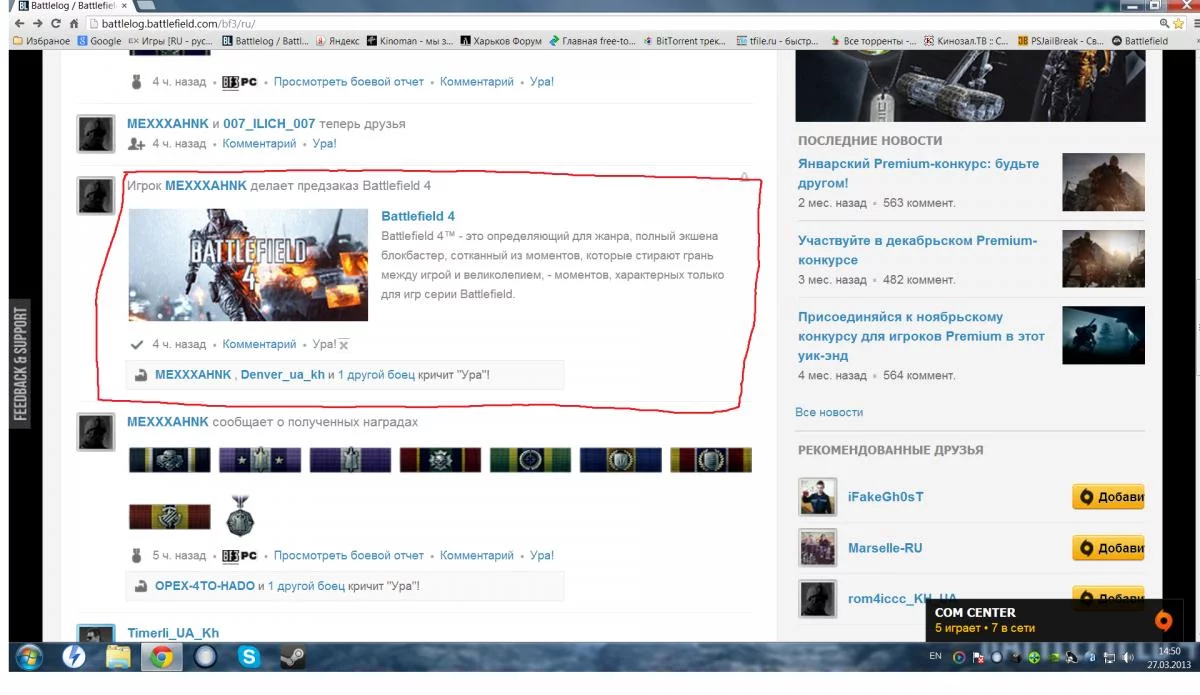Open the Battlefield 4 title link

(418, 216)
